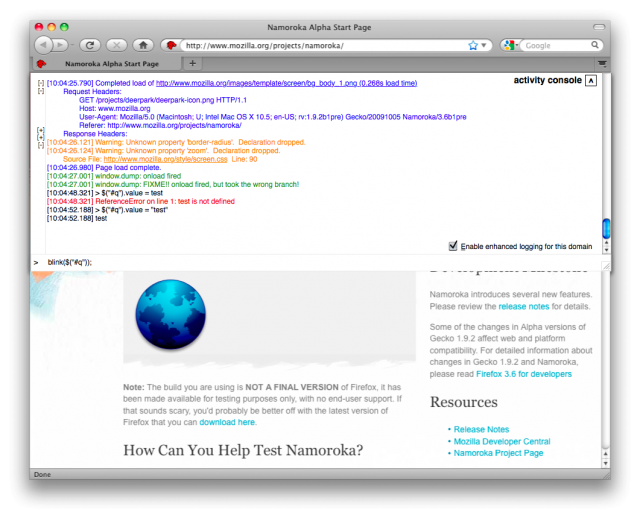Collapse the Completed load log entry
The image size is (640, 518).
pyautogui.click(x=40, y=83)
